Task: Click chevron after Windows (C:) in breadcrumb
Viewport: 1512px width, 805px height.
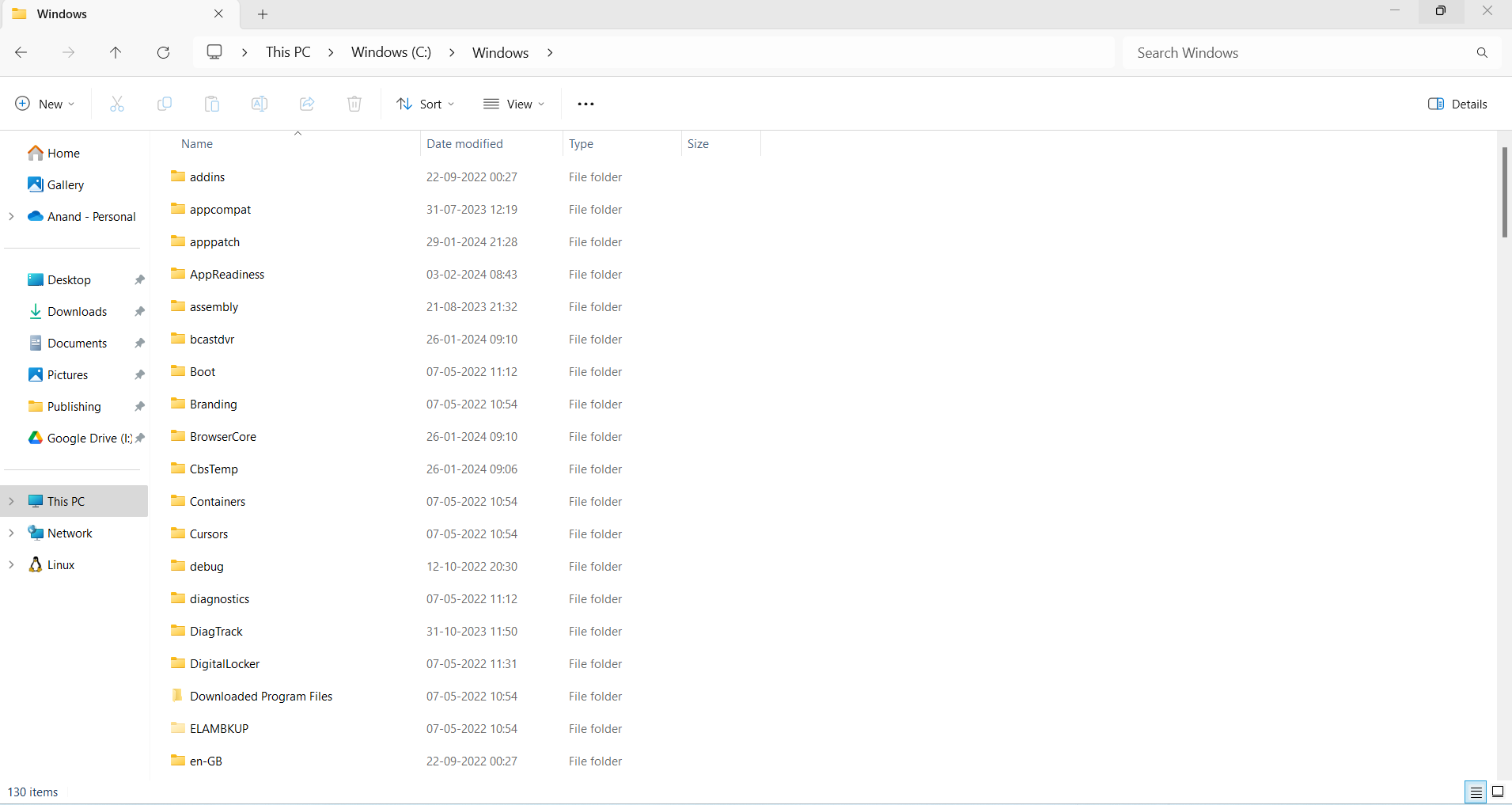Action: tap(452, 52)
